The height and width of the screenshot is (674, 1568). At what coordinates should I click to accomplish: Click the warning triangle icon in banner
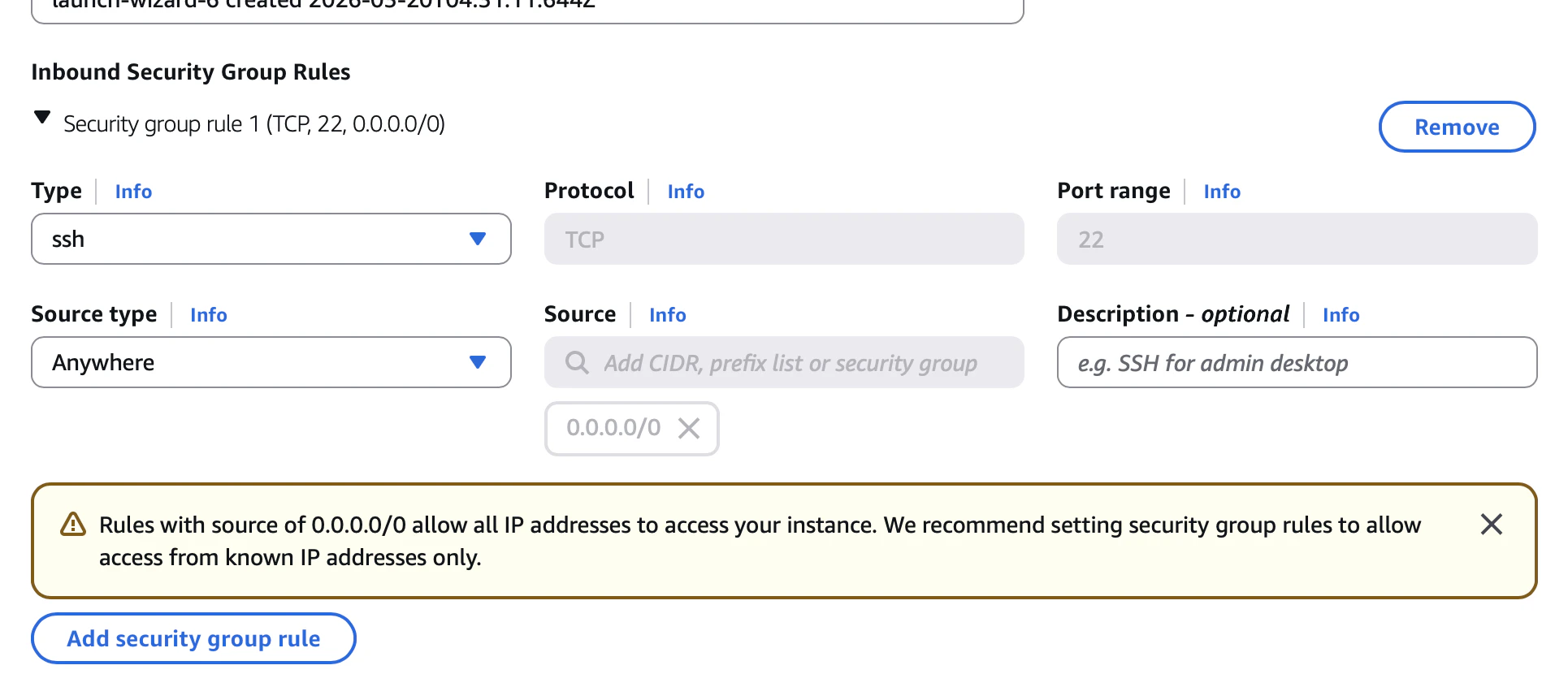[73, 525]
